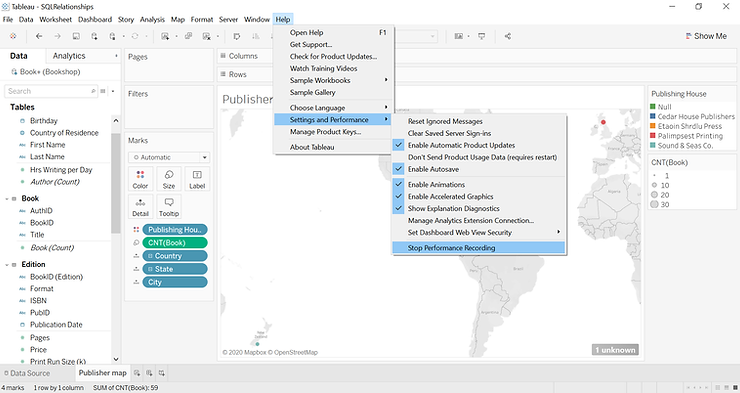This screenshot has width=740, height=393.
Task: Click the new dashboard tab icon
Action: click(x=149, y=373)
